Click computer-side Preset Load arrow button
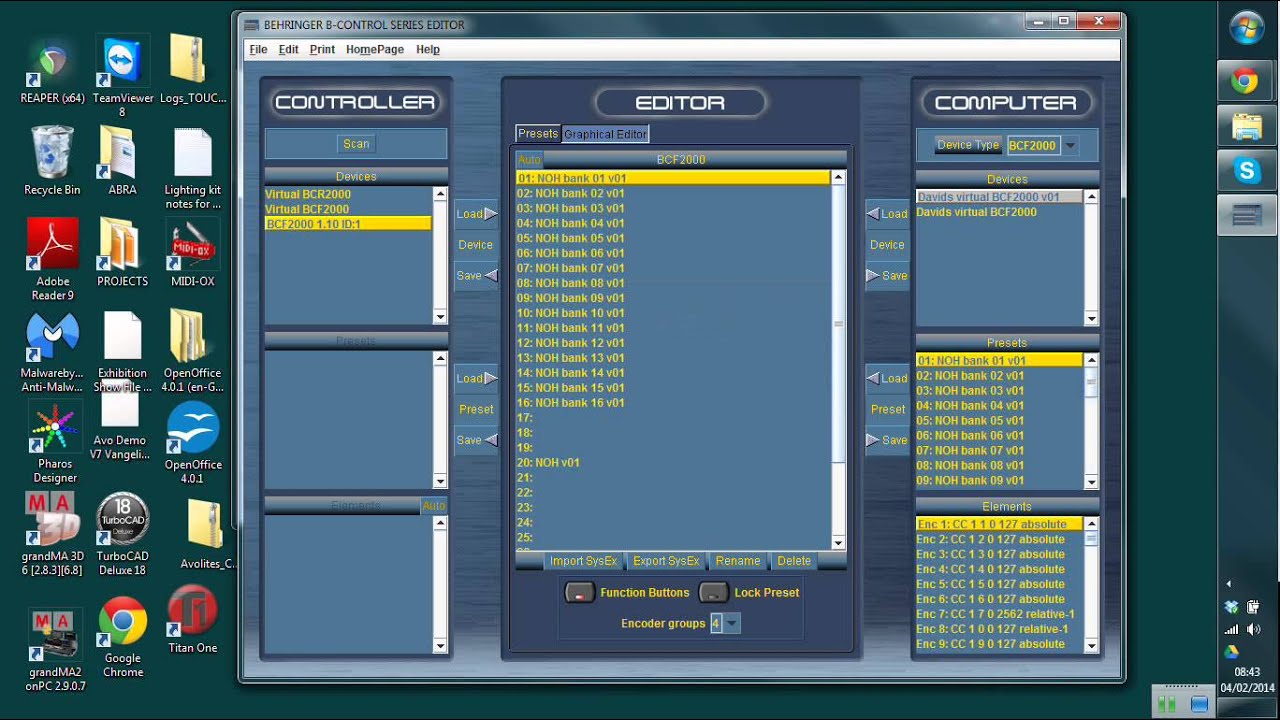 tap(888, 379)
